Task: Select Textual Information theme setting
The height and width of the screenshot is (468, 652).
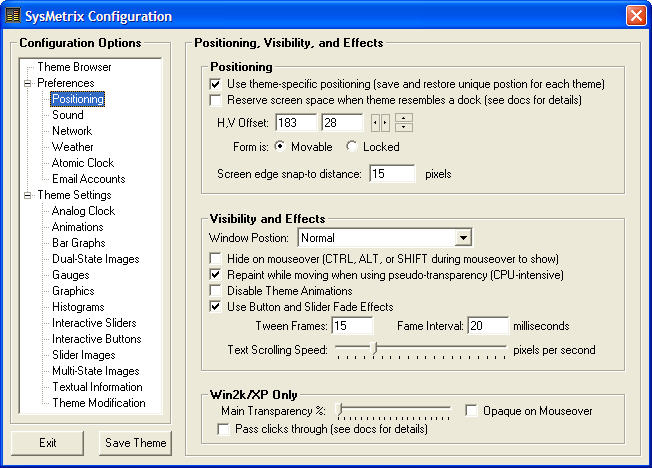Action: [x=97, y=387]
